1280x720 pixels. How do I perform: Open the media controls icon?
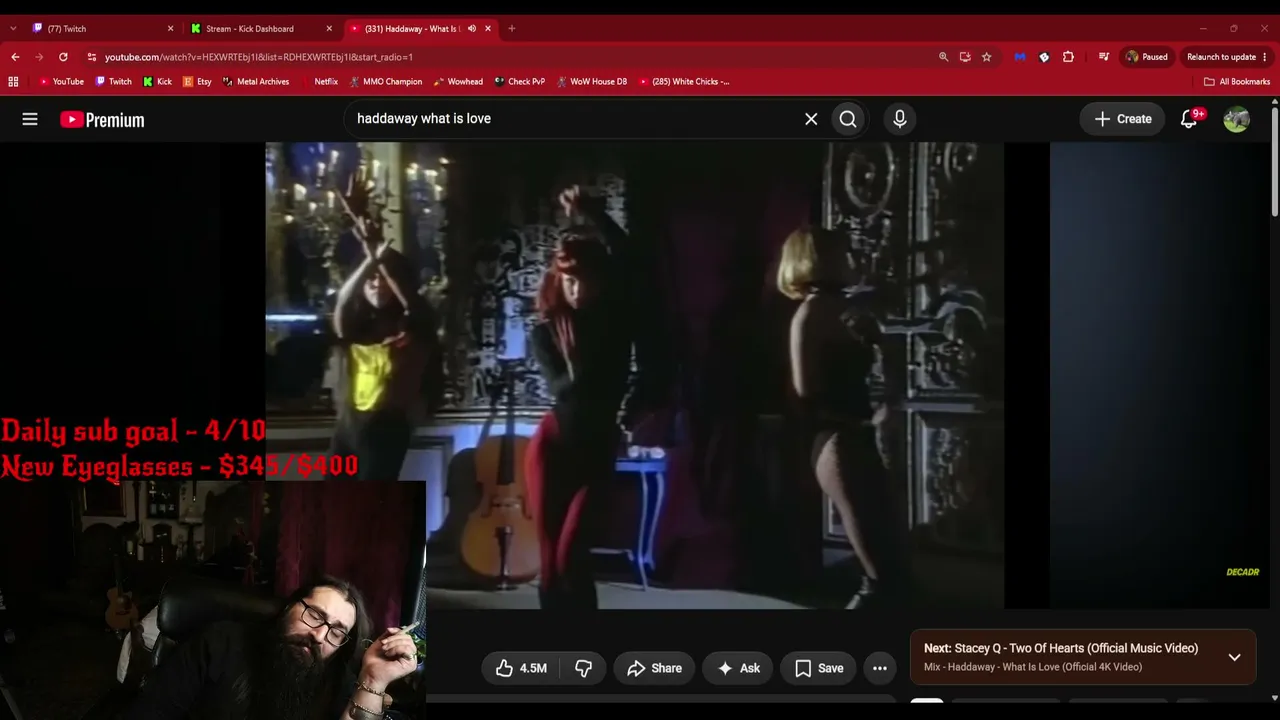[1104, 57]
